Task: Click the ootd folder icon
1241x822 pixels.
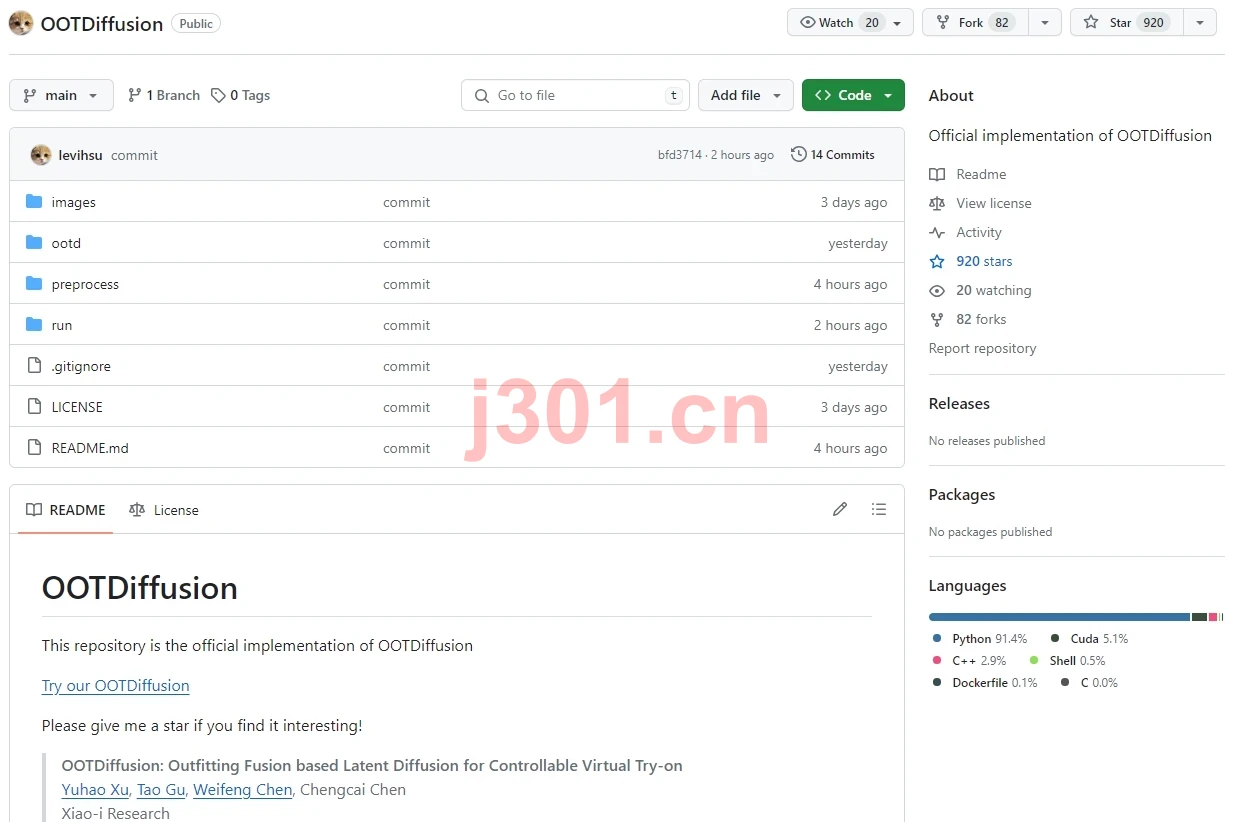Action: 34,243
